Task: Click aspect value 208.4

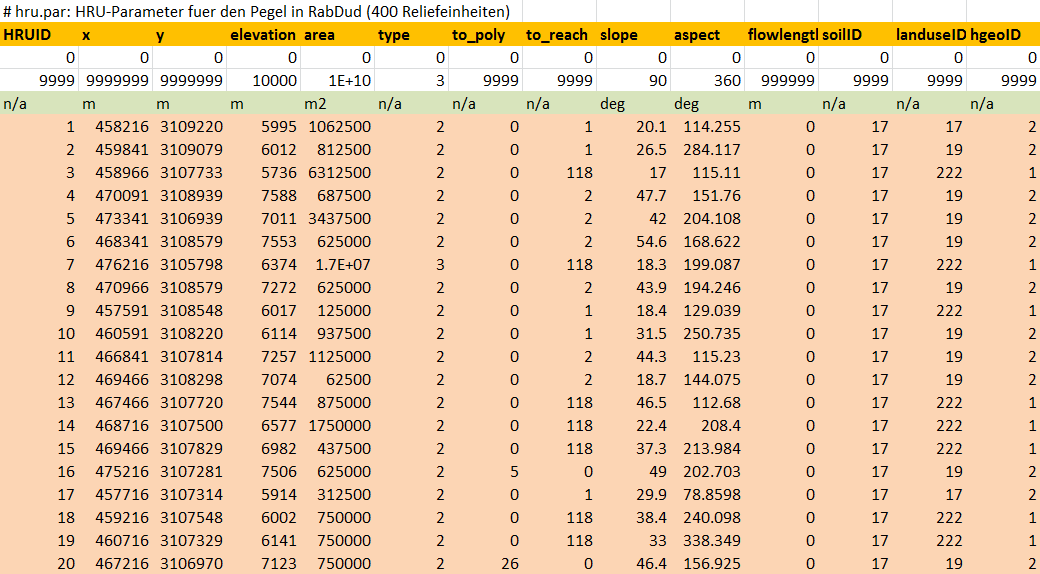Action: tap(708, 425)
